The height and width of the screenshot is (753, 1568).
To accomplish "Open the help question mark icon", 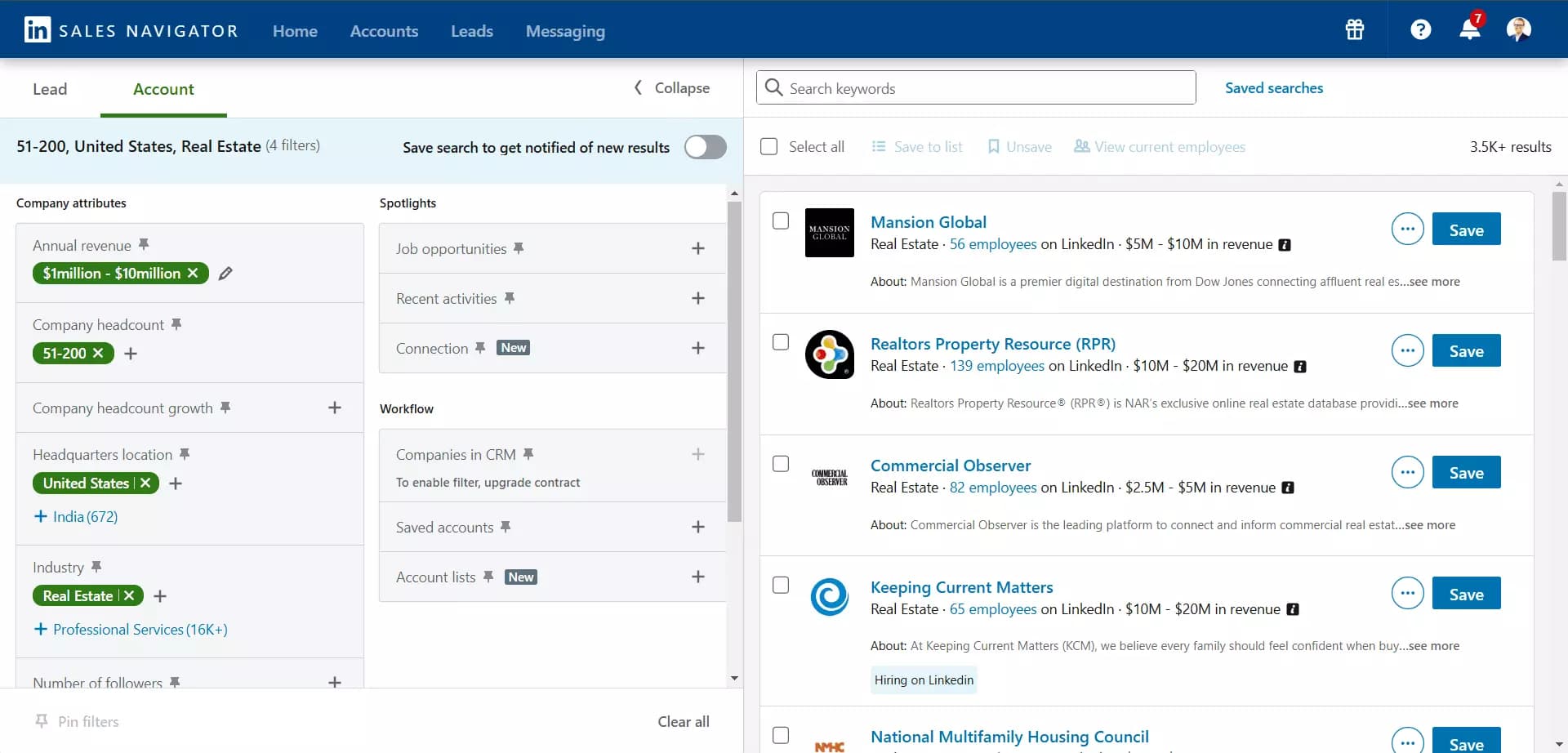I will [1421, 30].
